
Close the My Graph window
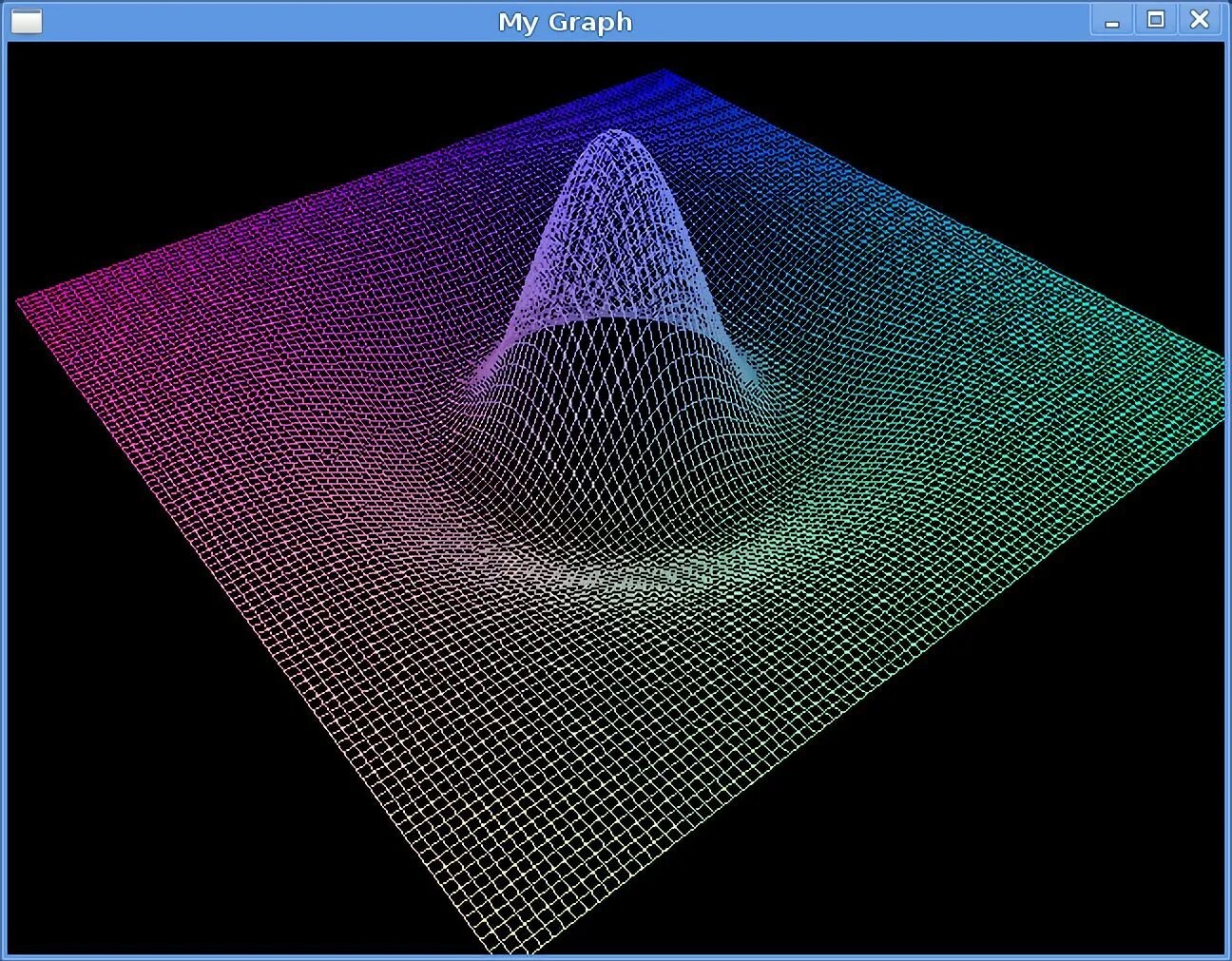tap(1200, 20)
